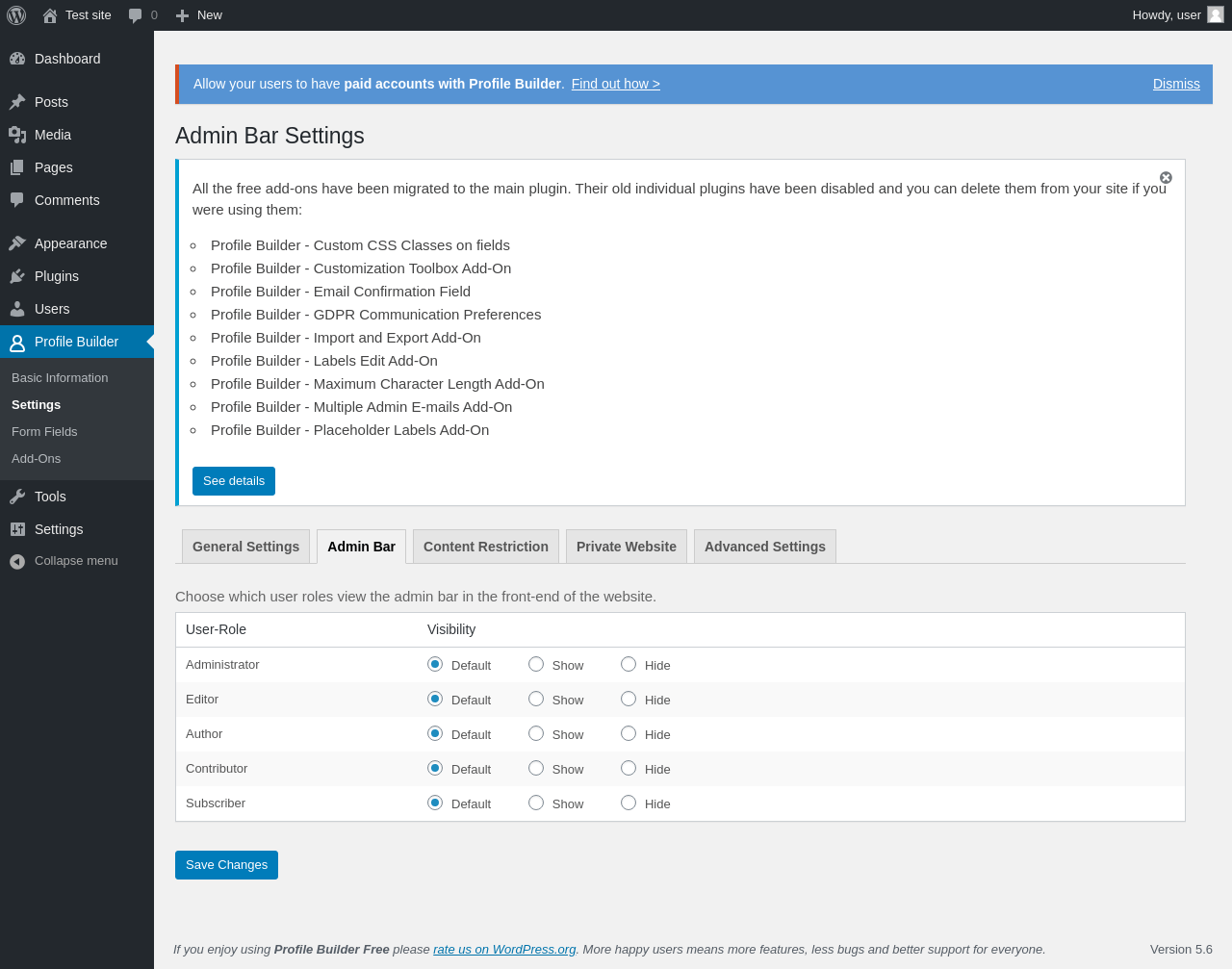This screenshot has width=1232, height=969.
Task: Click the Profile Builder user icon
Action: [x=17, y=343]
